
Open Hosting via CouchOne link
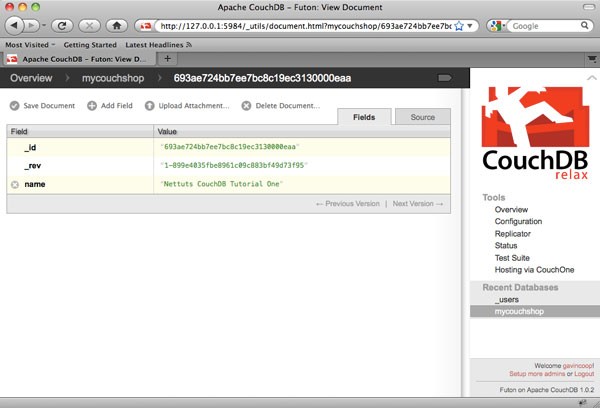point(534,270)
